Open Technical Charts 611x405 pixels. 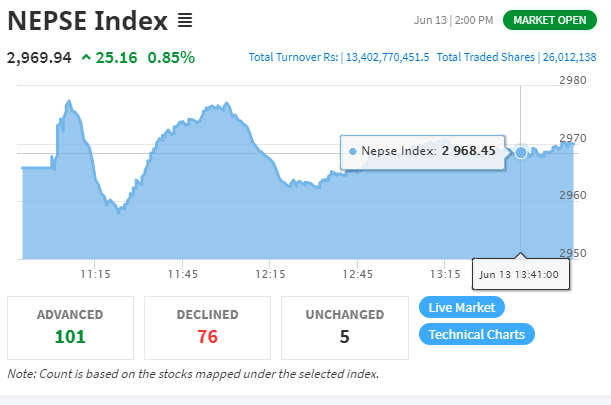click(477, 334)
